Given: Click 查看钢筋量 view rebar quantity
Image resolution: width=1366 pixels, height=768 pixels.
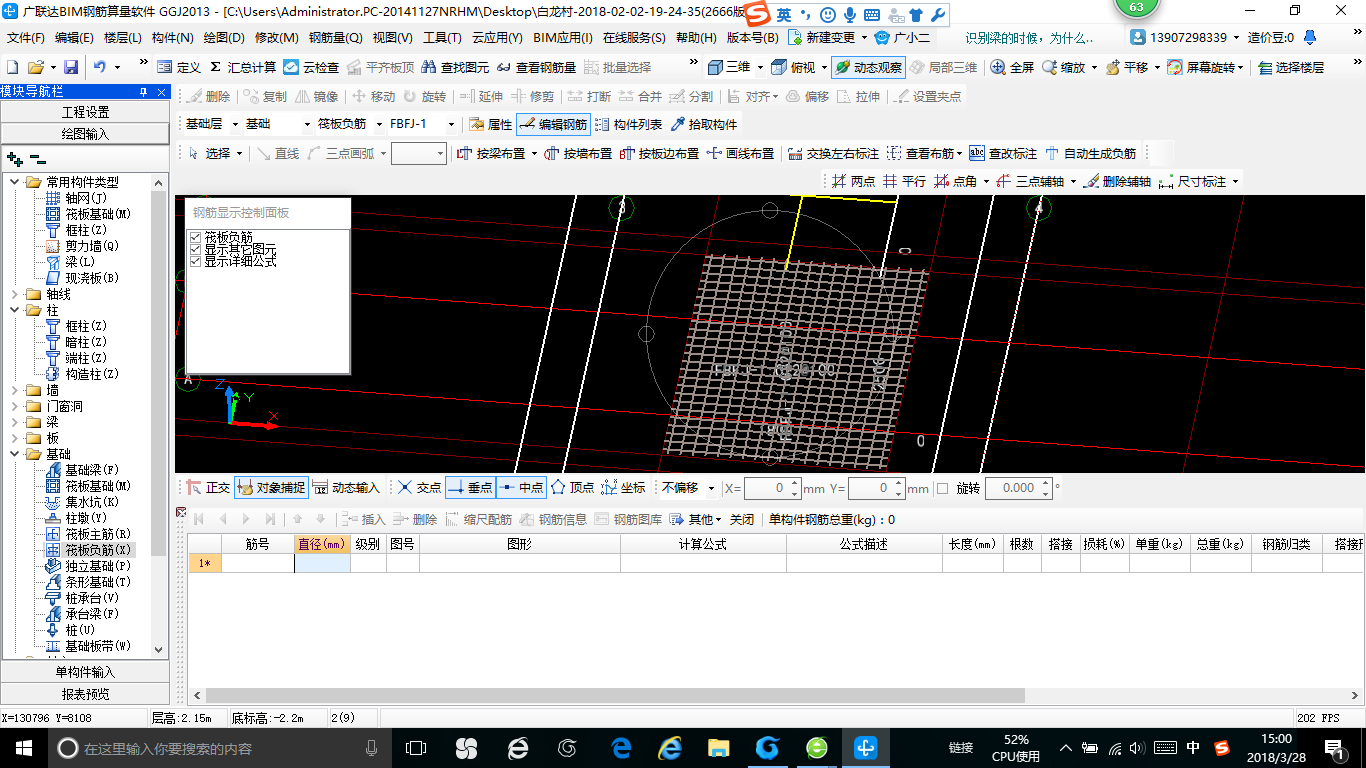Looking at the screenshot, I should tap(536, 67).
